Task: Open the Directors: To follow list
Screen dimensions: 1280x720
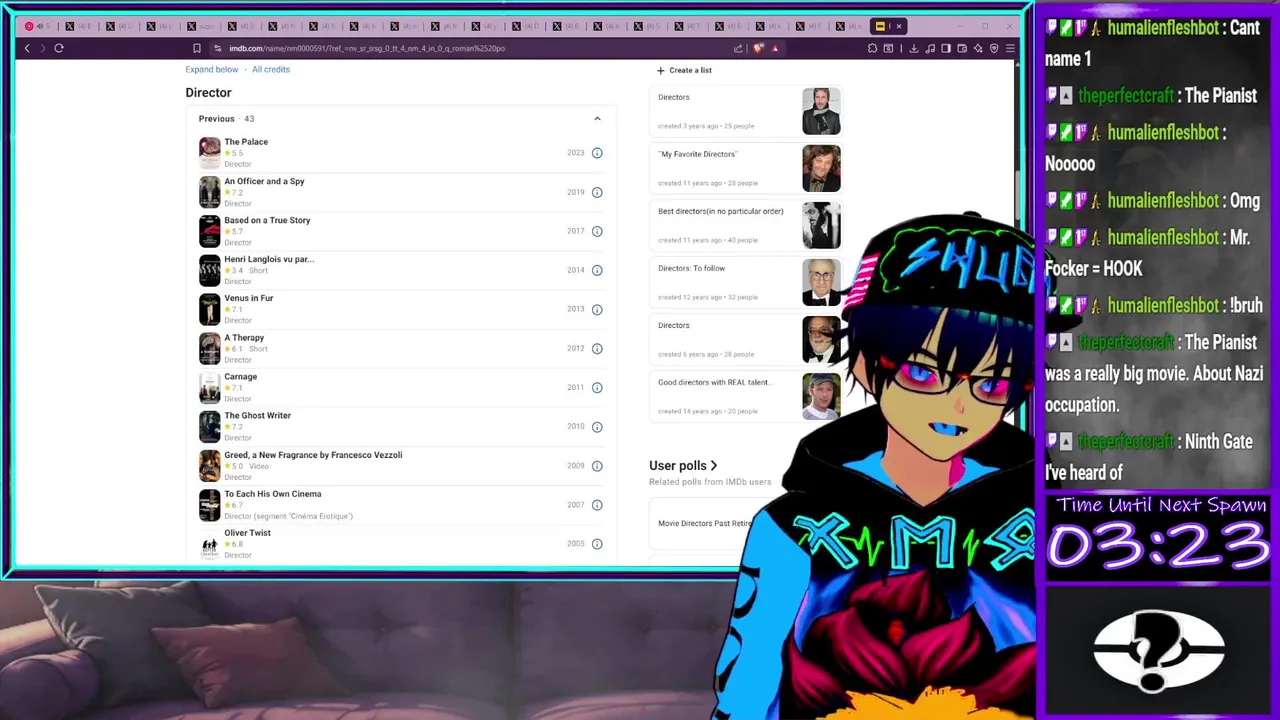Action: click(691, 268)
